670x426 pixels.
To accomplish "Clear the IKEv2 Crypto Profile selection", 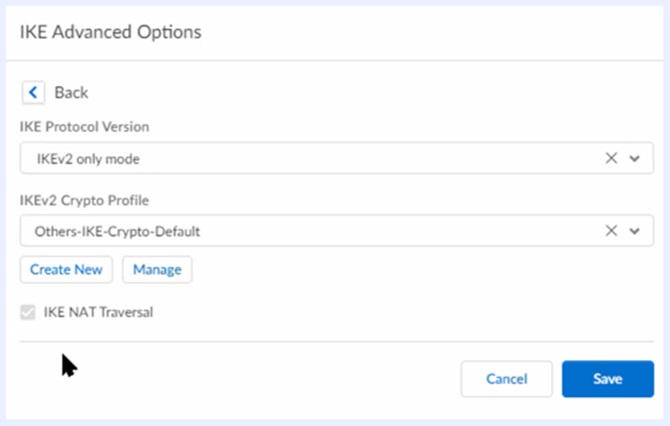I will pyautogui.click(x=611, y=231).
